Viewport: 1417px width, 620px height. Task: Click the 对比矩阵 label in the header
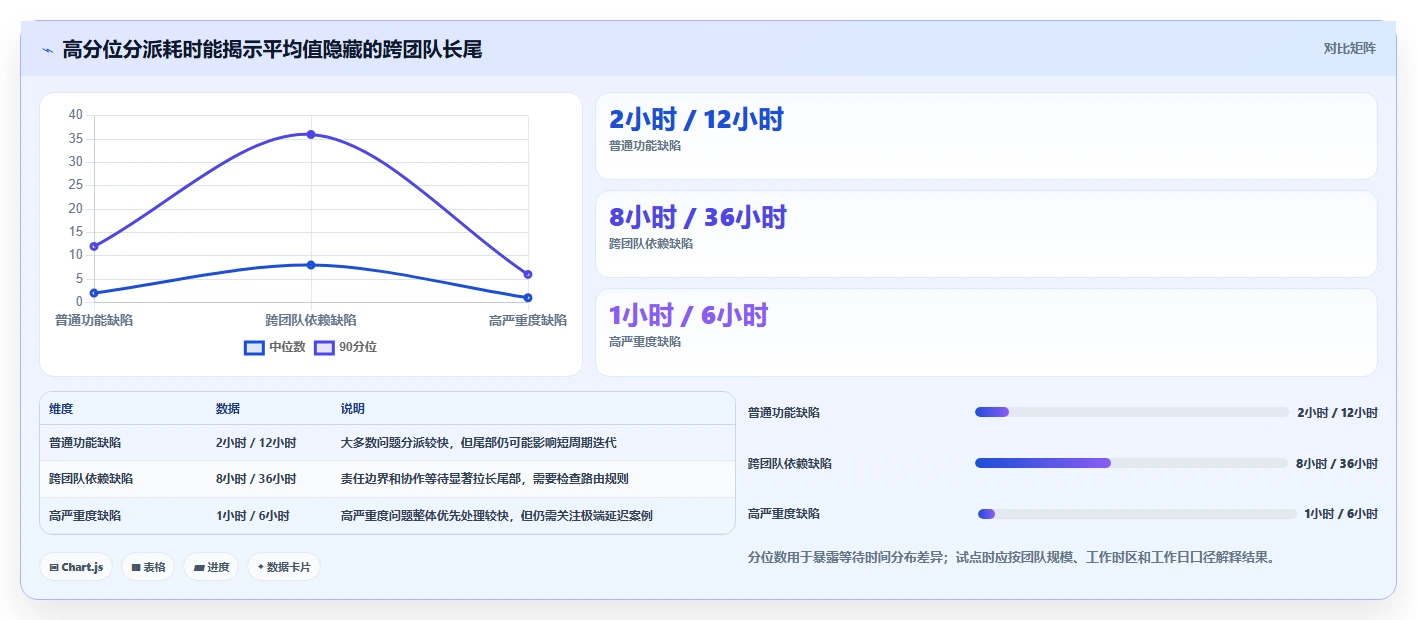pos(1349,48)
